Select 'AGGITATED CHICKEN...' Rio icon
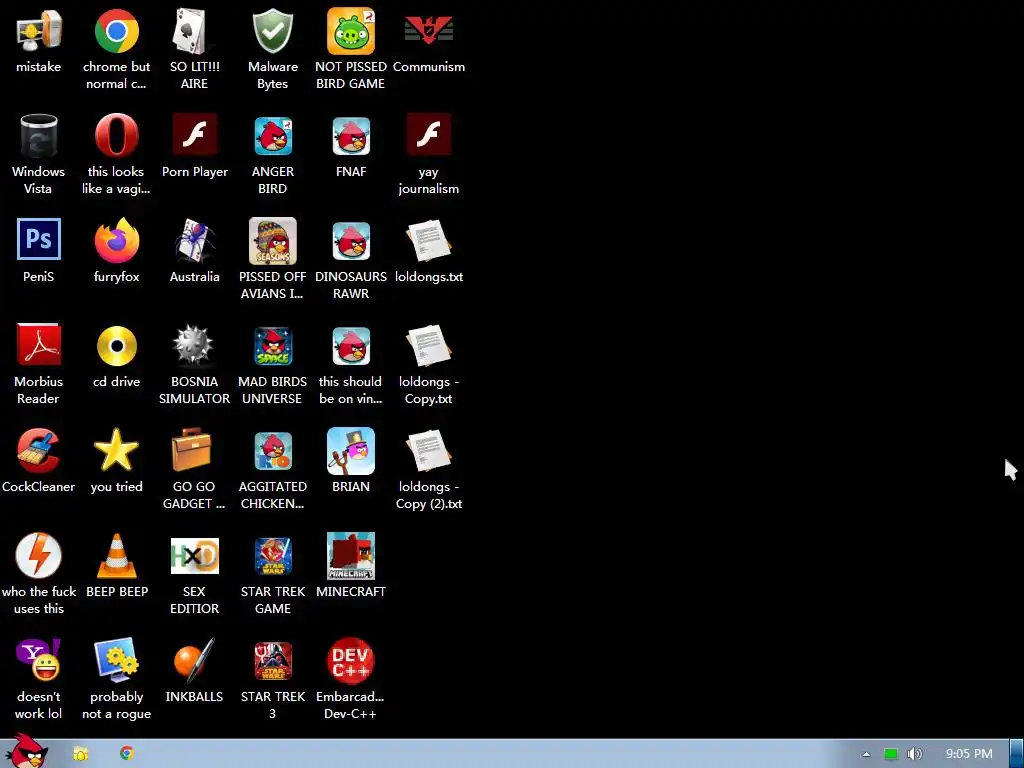1024x768 pixels. pyautogui.click(x=272, y=451)
